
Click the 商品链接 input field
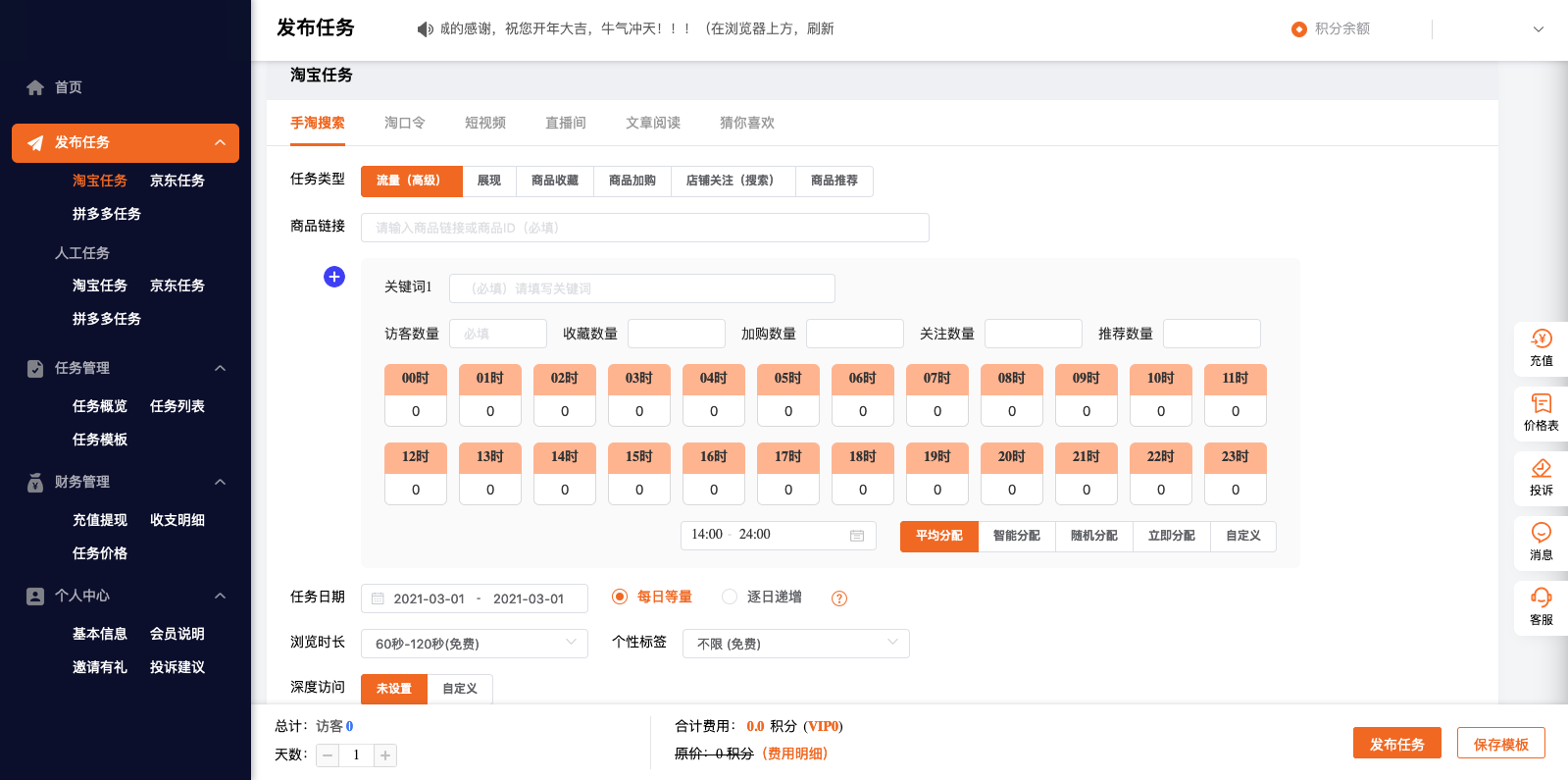click(644, 228)
